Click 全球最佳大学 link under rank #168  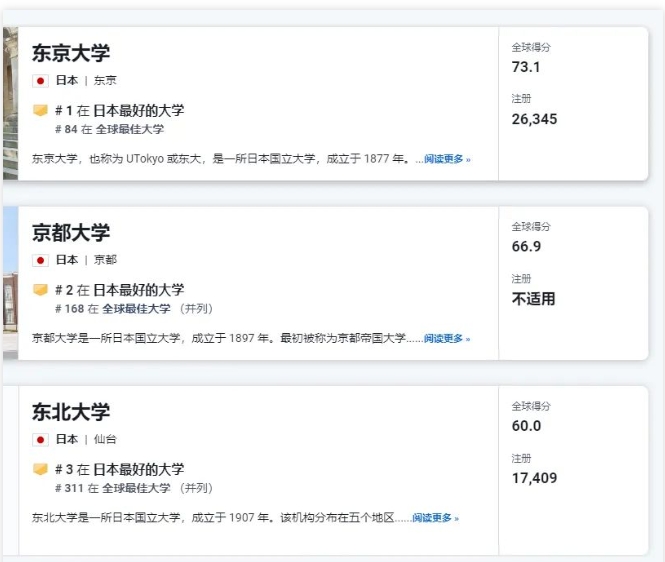[136, 309]
